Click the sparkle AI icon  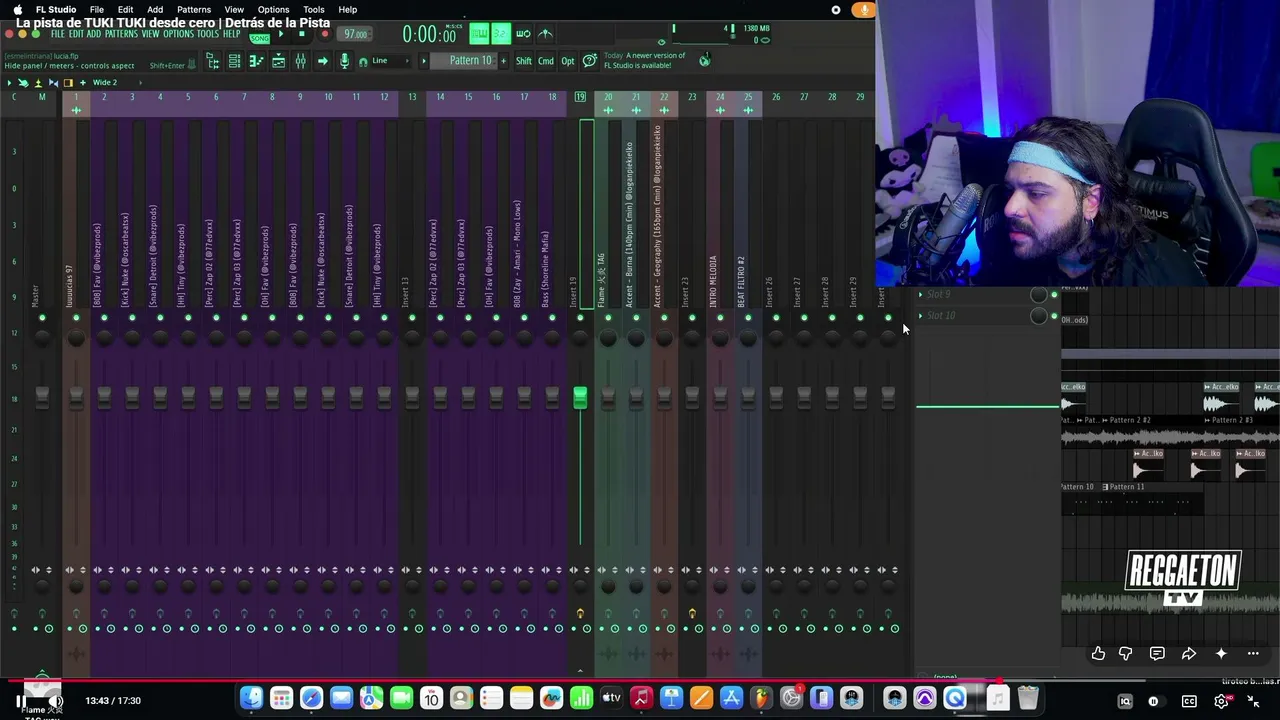pyautogui.click(x=1221, y=654)
